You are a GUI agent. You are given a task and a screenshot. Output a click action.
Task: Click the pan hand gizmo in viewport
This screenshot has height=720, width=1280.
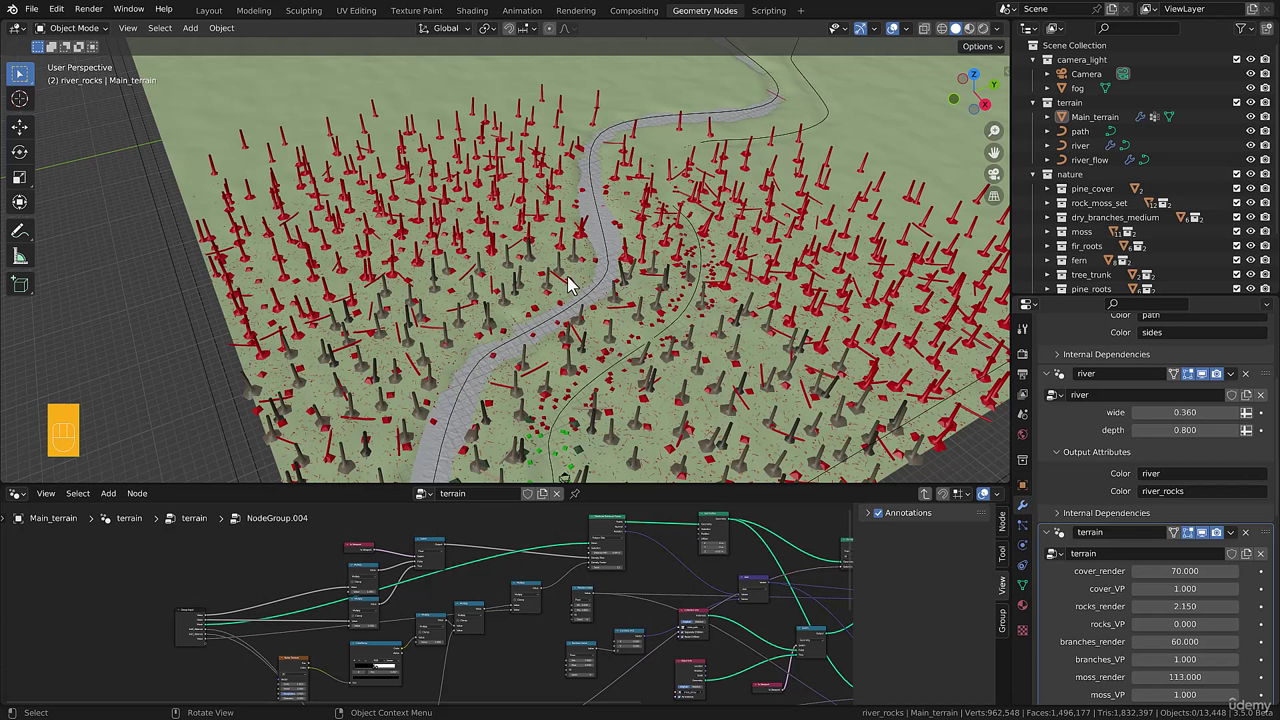coord(994,152)
